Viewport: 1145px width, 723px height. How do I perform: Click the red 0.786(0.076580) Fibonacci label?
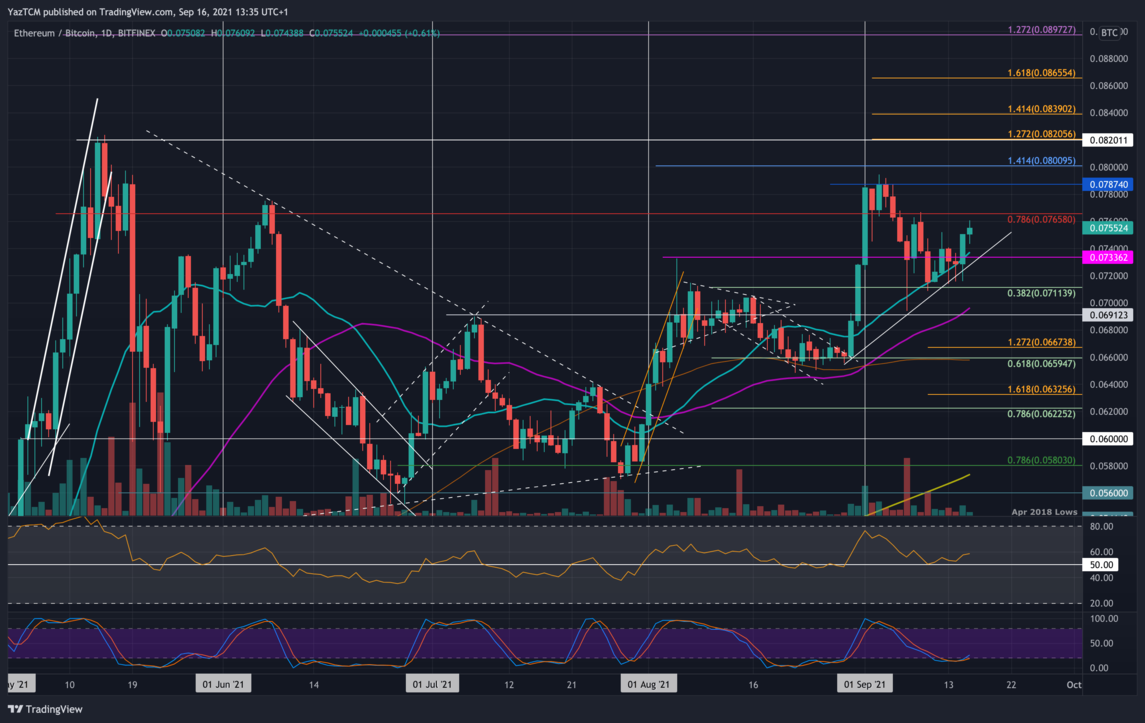pos(1039,218)
